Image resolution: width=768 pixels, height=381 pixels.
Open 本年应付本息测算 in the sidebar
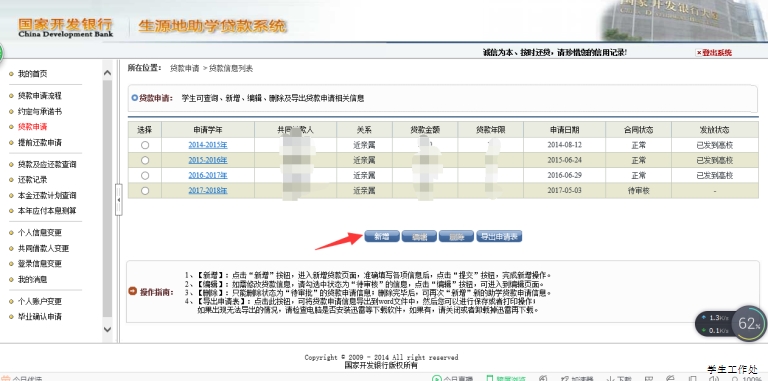[47, 211]
